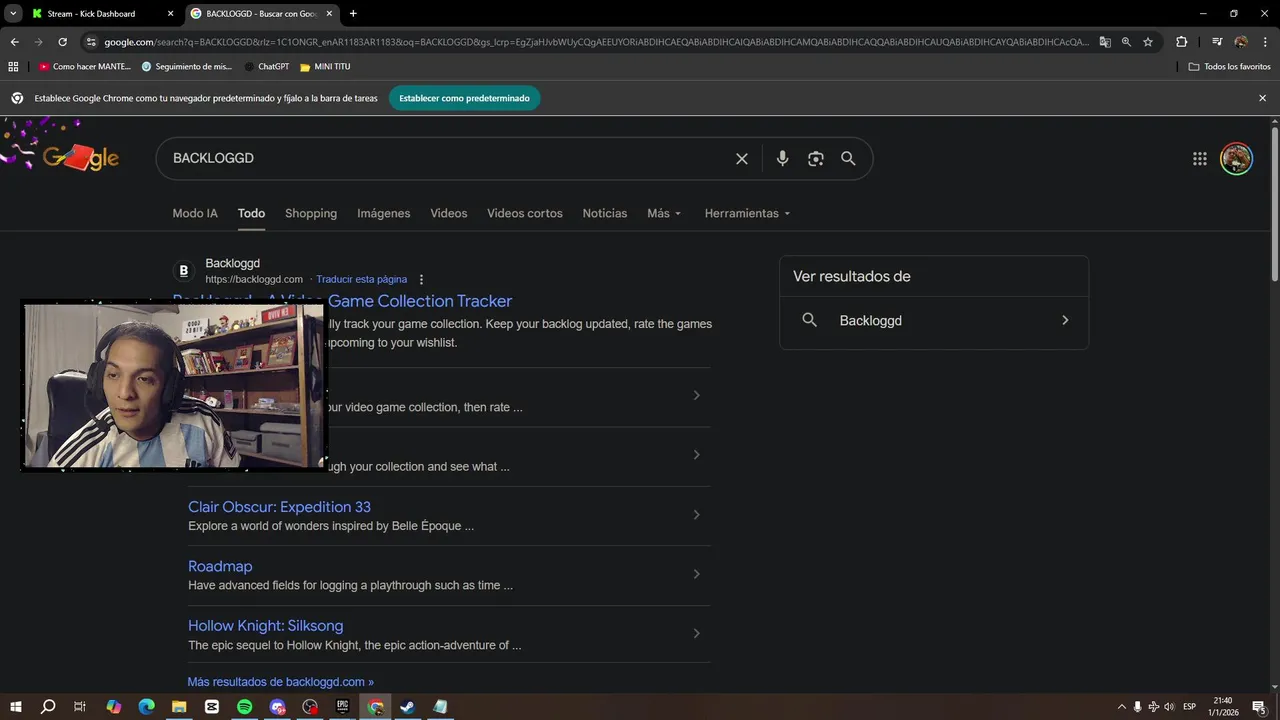
Task: Open the Chrome three-dot menu
Action: click(x=1264, y=42)
